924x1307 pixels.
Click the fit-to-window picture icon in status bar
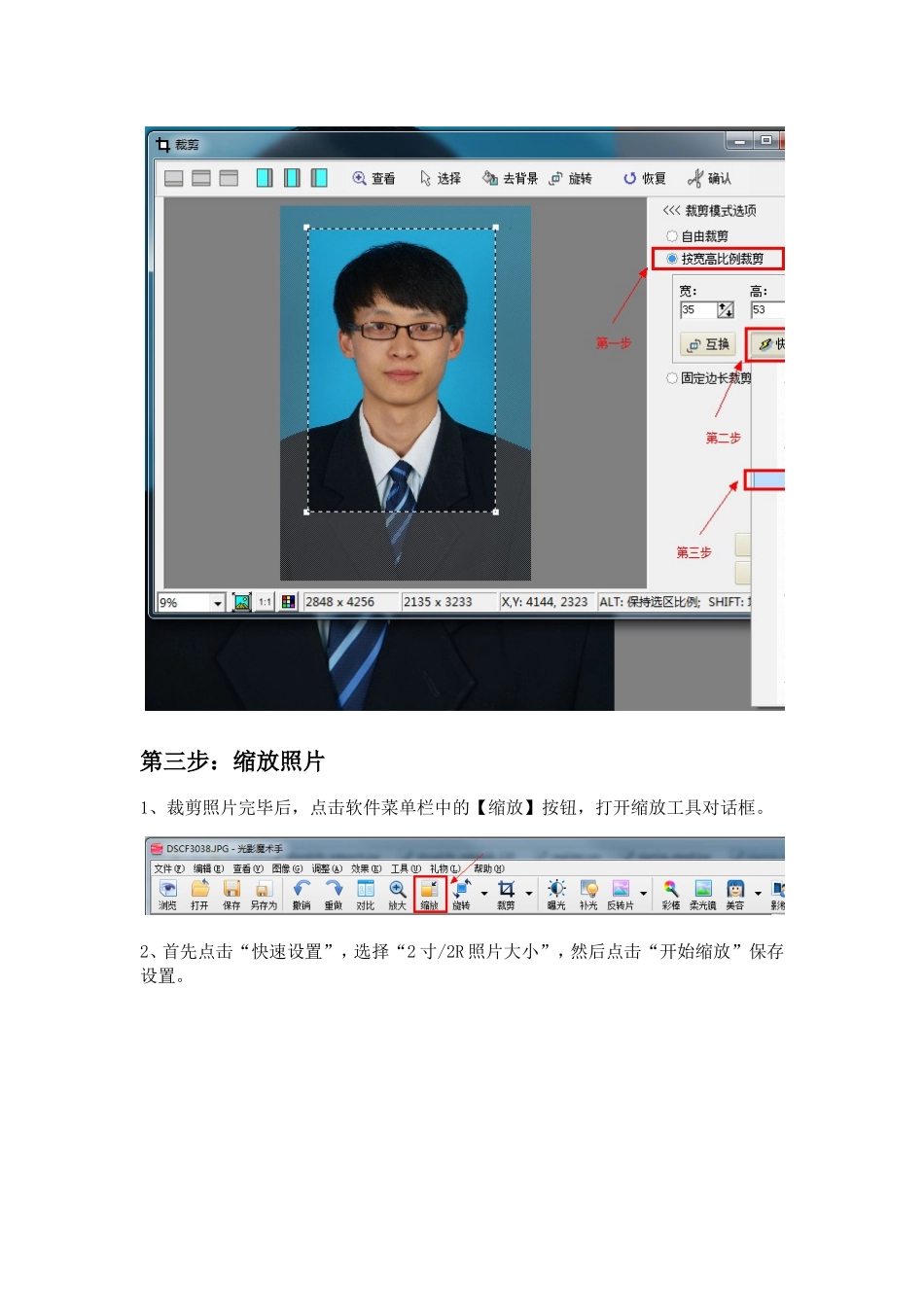coord(241,602)
